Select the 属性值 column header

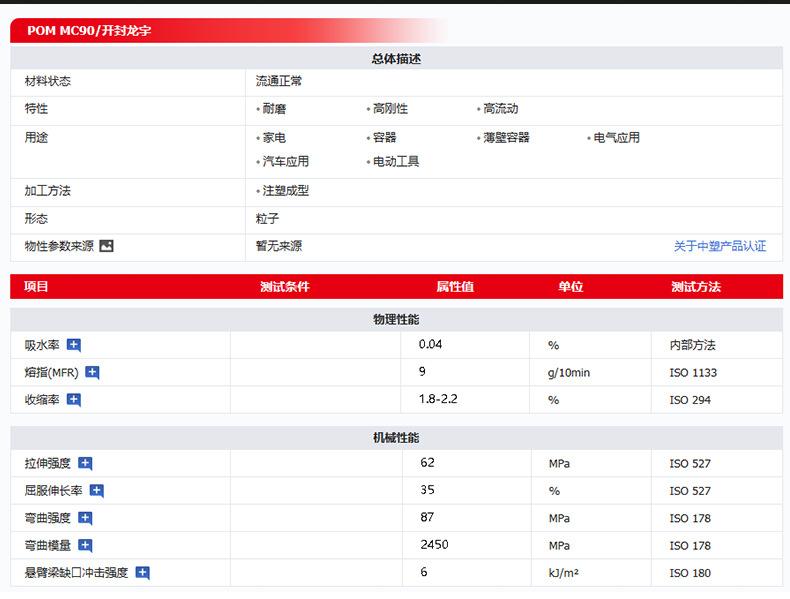point(455,287)
